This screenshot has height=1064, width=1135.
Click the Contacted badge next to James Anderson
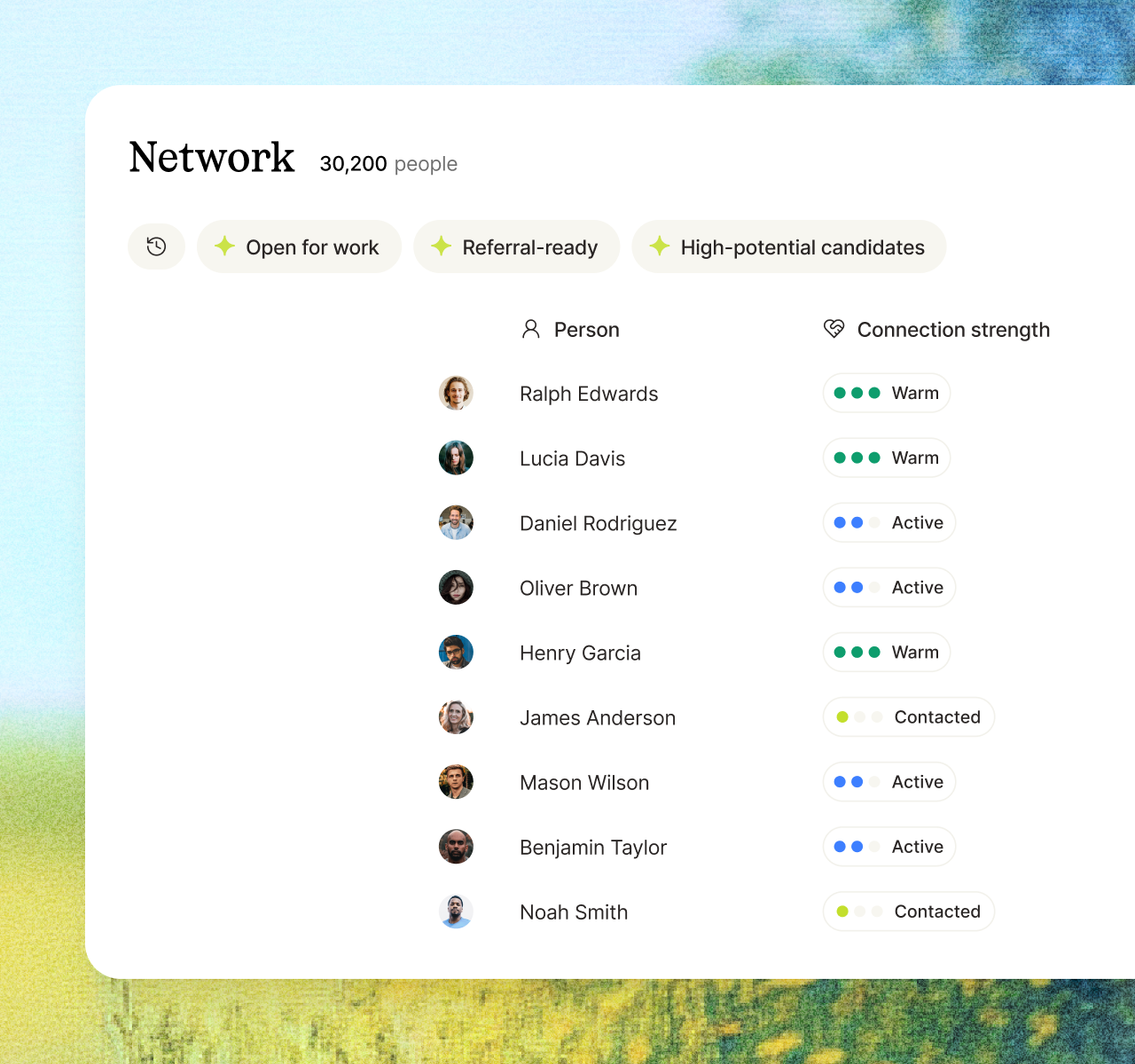(908, 716)
